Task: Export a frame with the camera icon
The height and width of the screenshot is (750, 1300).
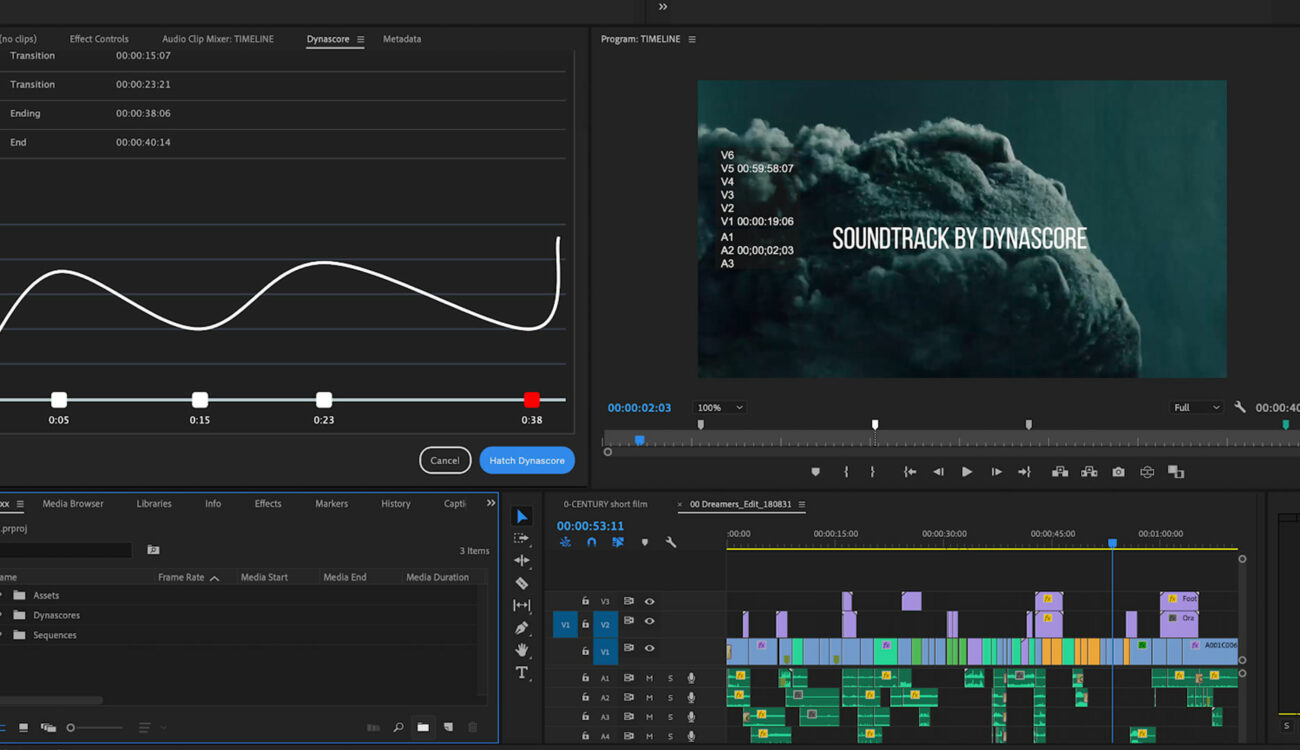Action: coord(1118,472)
